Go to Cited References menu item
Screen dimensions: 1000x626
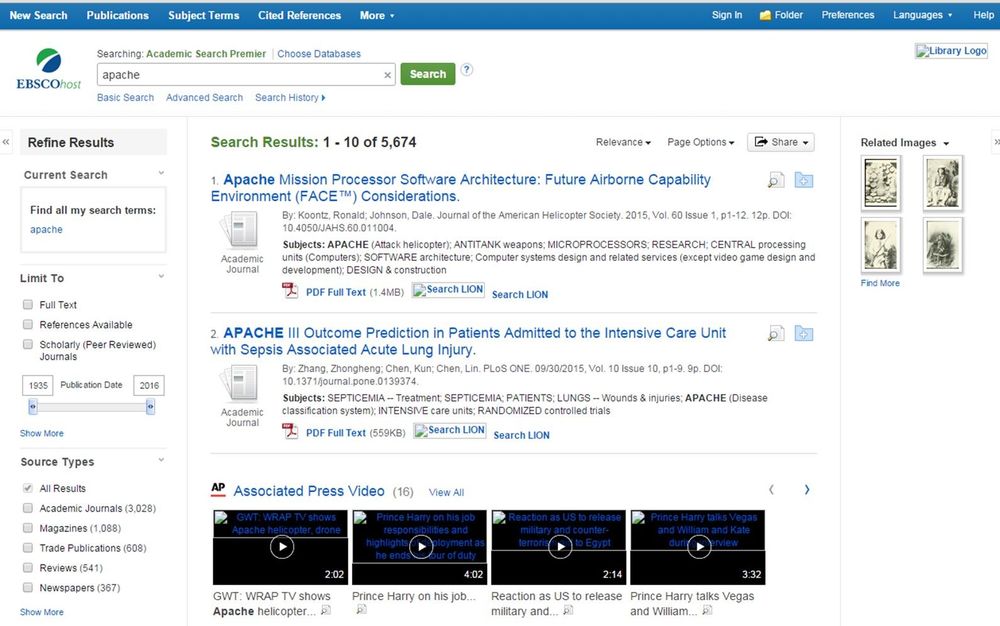click(x=299, y=15)
